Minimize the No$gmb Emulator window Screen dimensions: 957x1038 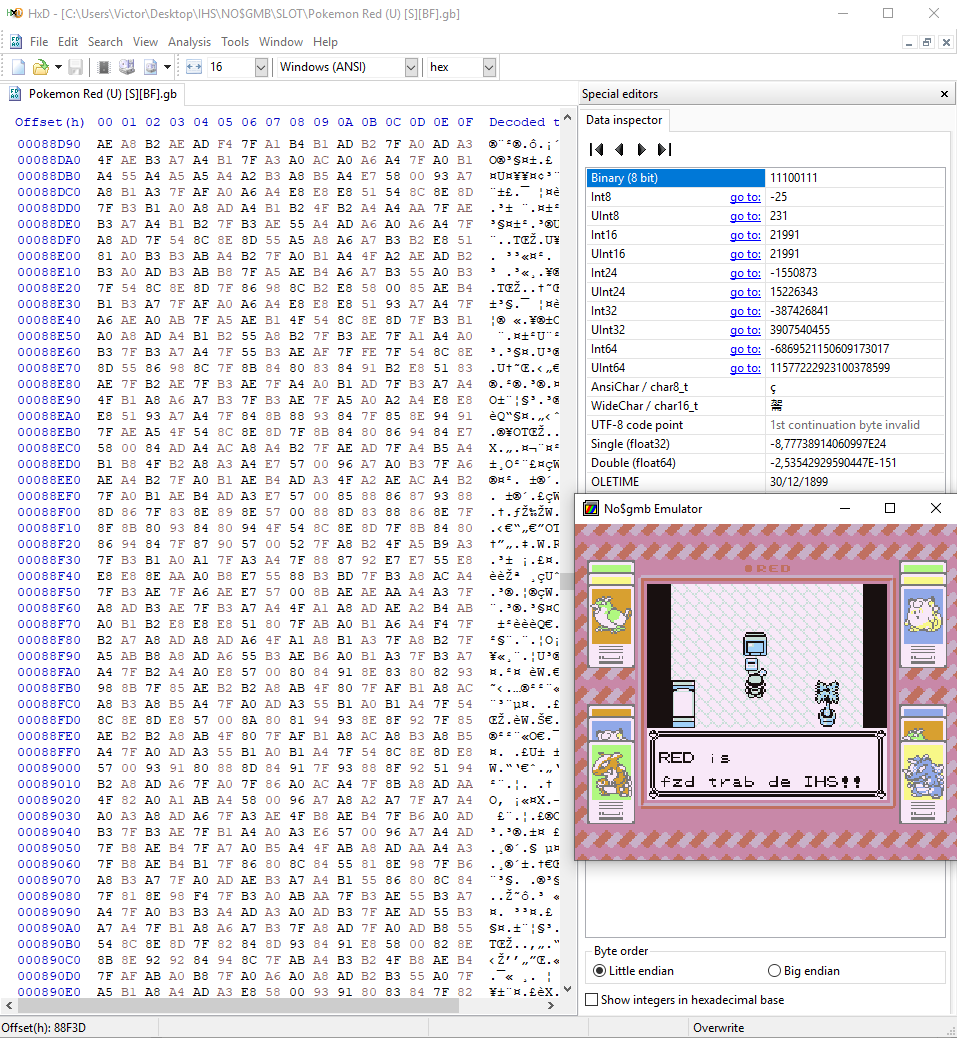844,508
